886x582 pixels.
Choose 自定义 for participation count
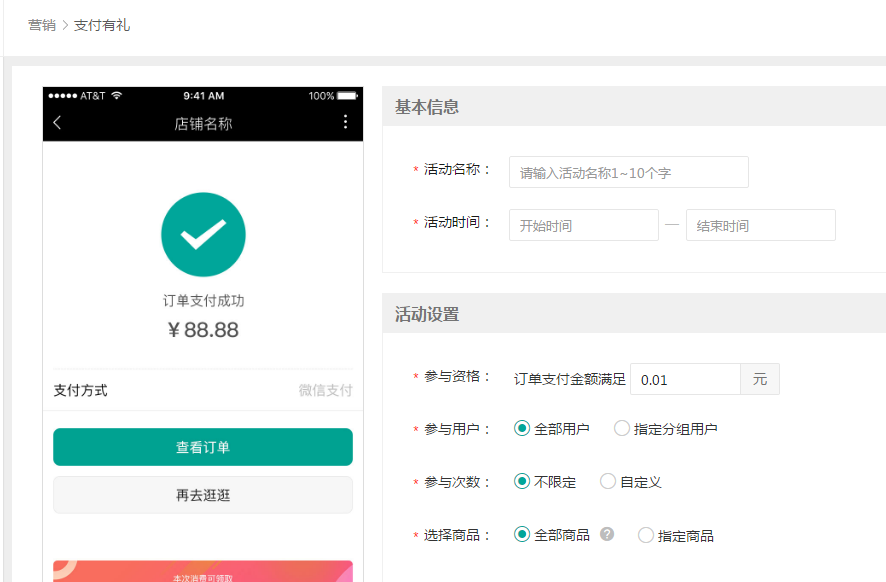[x=608, y=482]
